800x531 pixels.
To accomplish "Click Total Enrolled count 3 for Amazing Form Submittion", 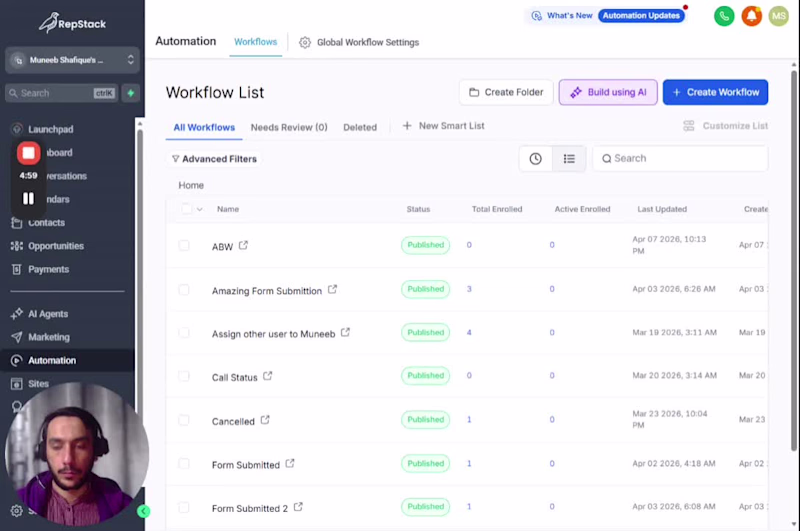I will click(469, 289).
